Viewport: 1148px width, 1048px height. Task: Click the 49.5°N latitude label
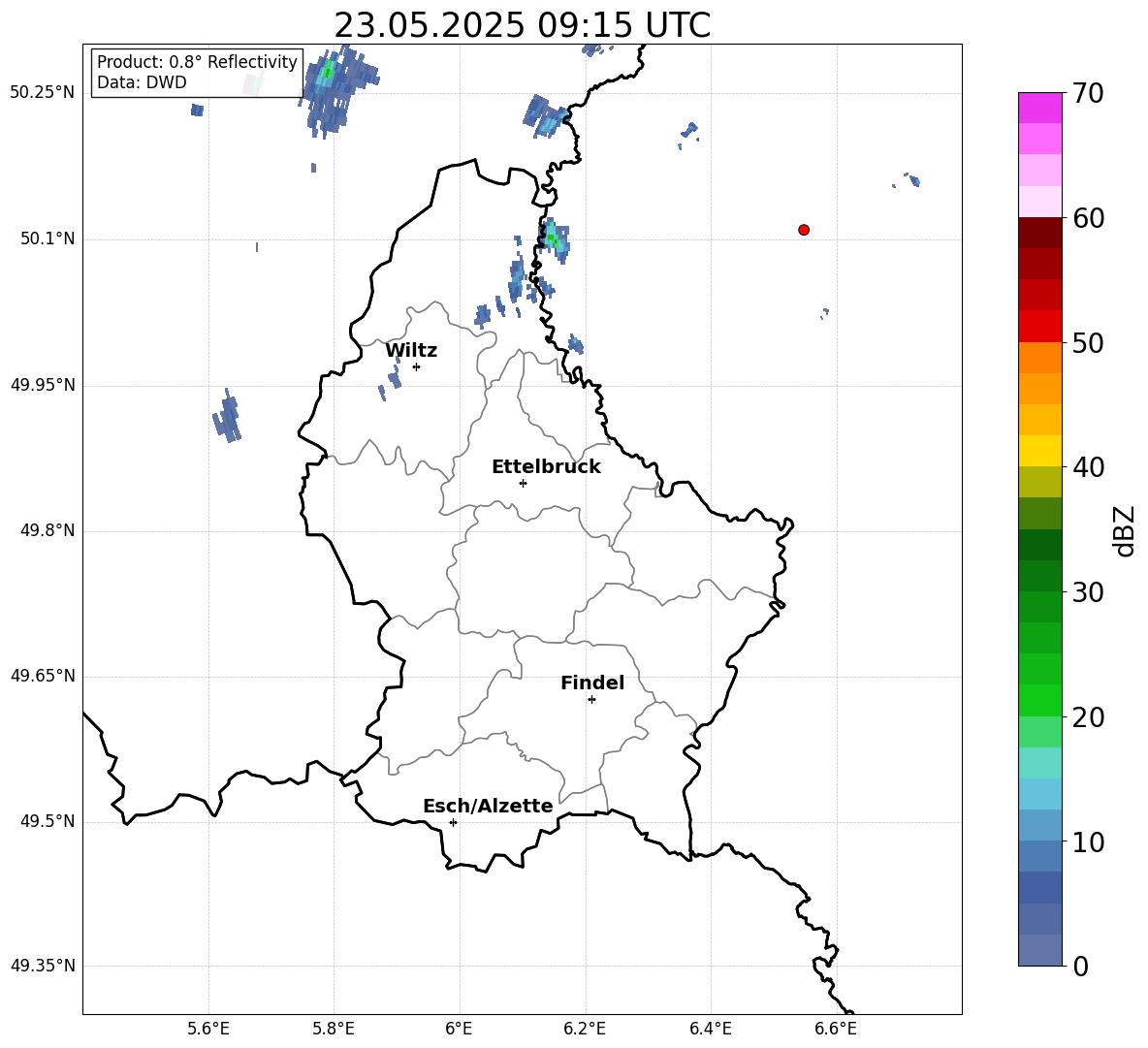[x=48, y=821]
